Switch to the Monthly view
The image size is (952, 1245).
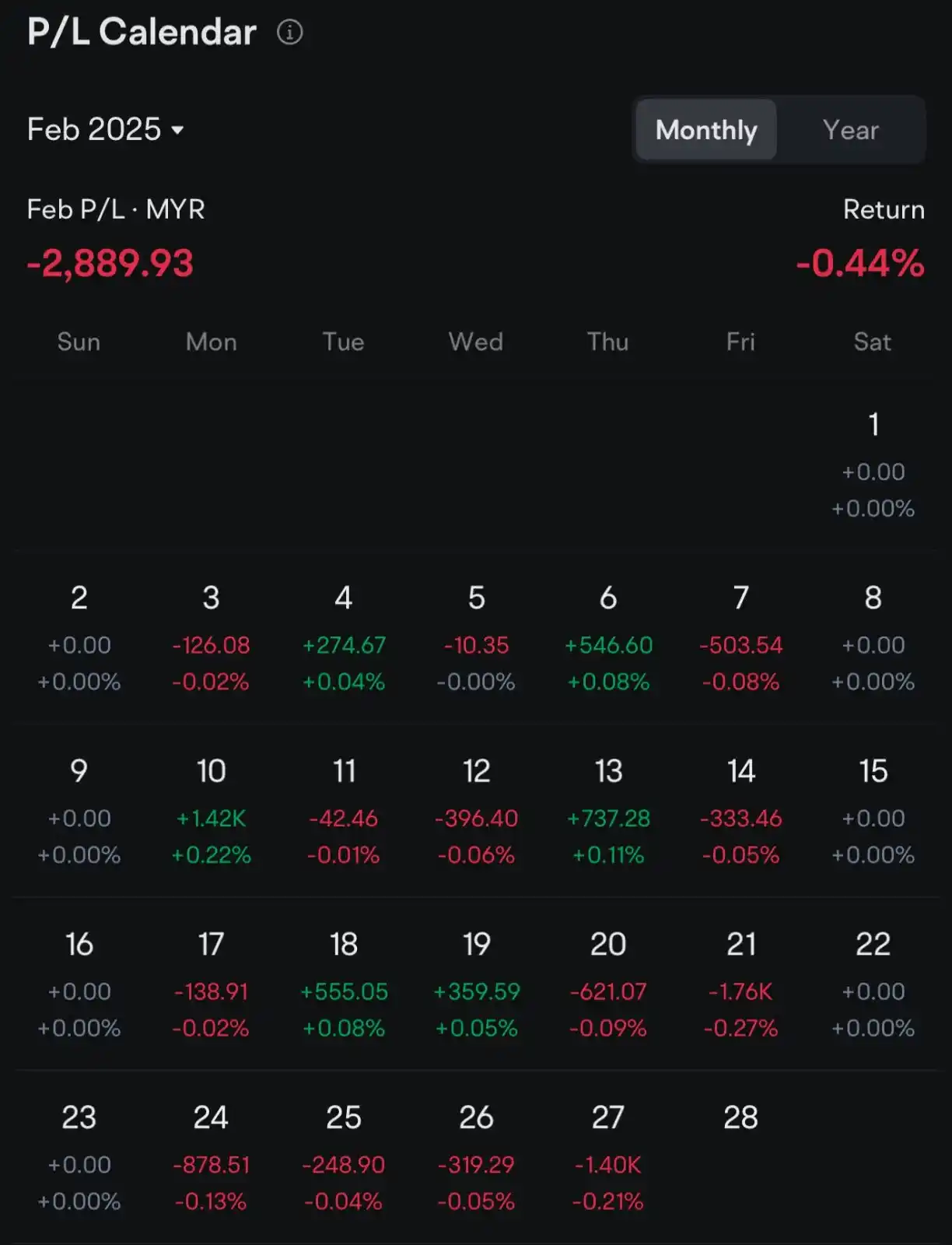[x=705, y=130]
